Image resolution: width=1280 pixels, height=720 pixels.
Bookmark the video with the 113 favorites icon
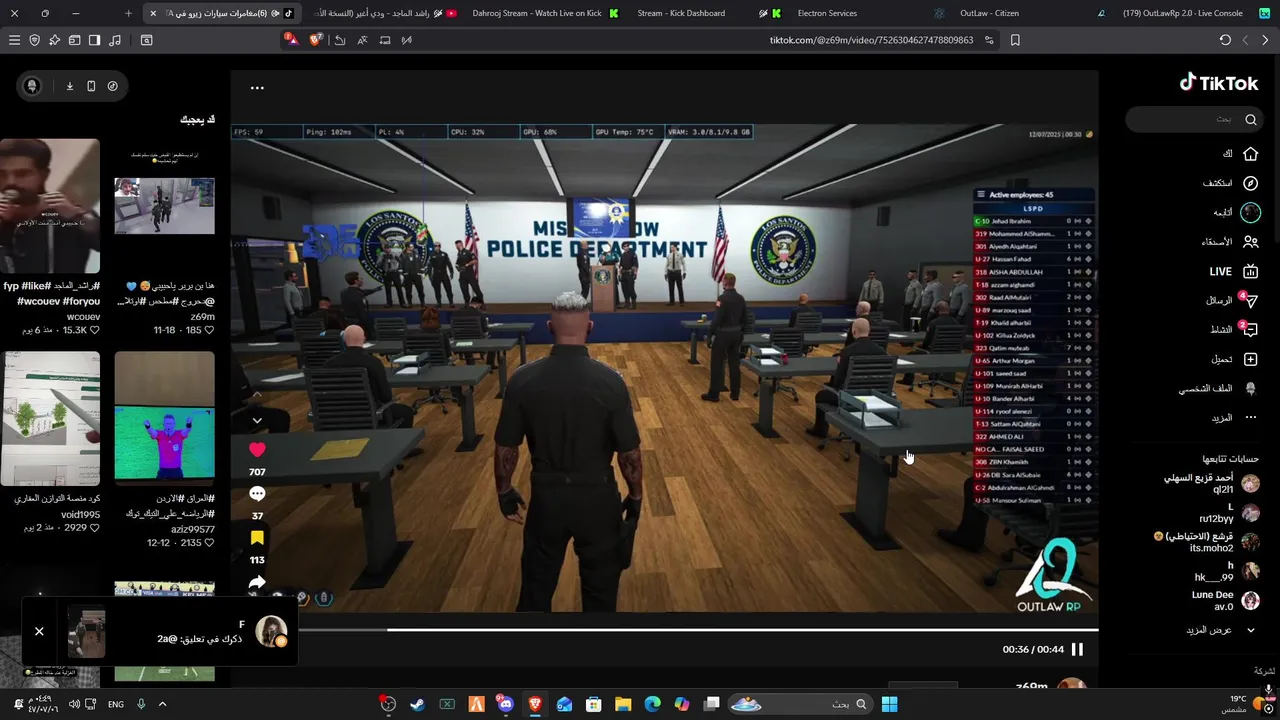pos(257,538)
